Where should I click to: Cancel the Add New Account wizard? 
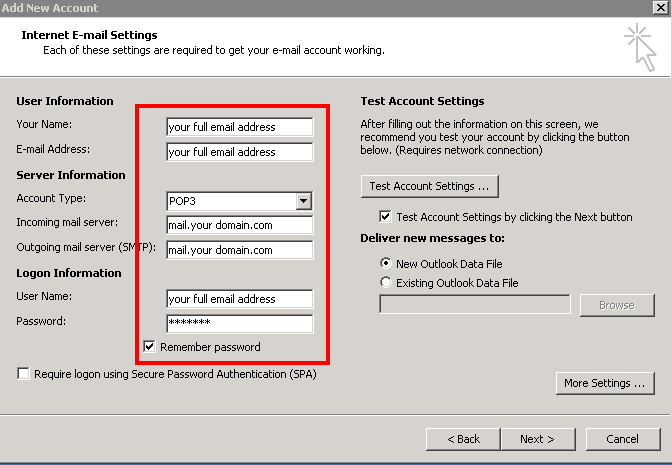(x=623, y=439)
